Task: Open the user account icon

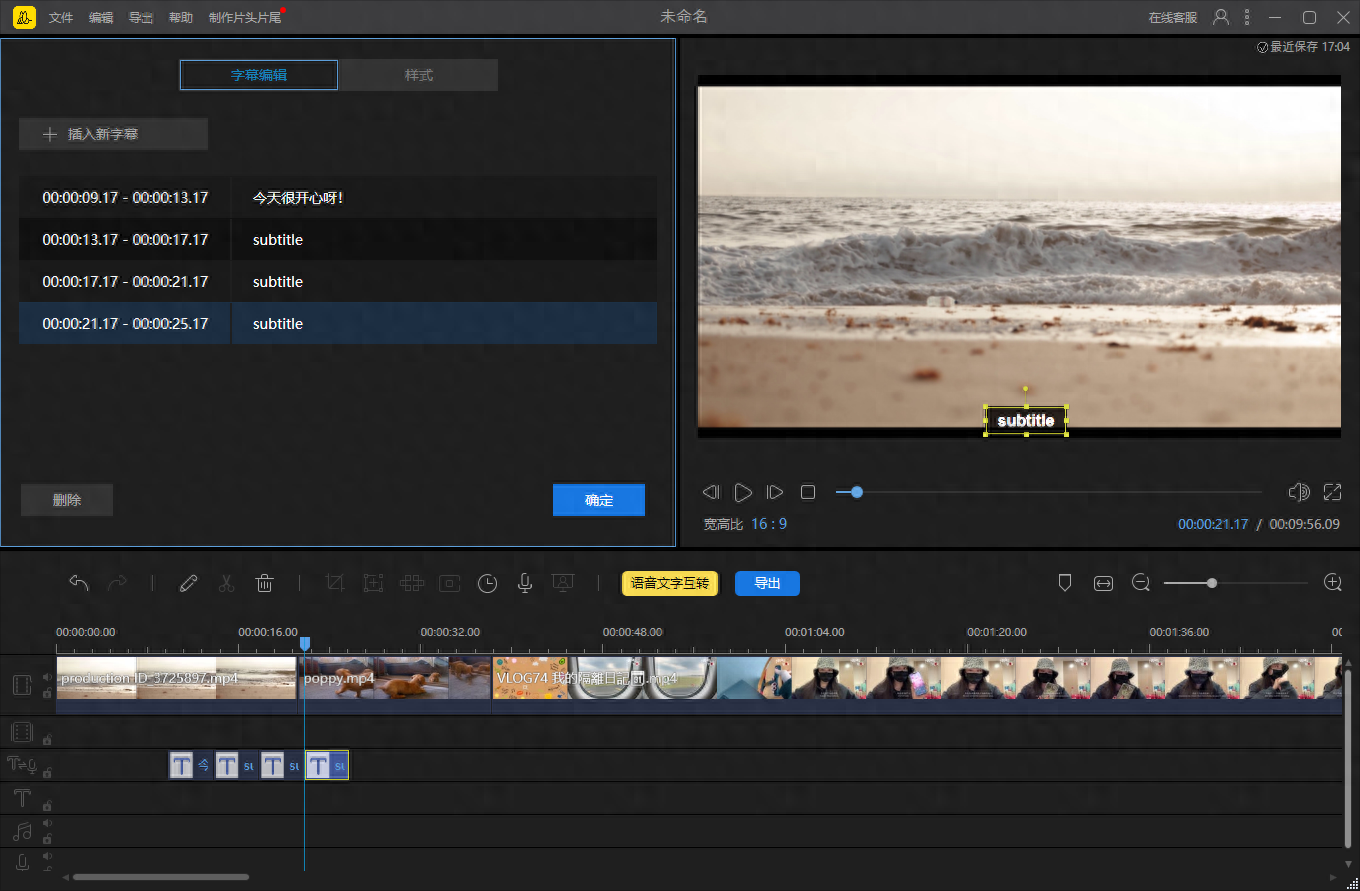Action: (1221, 17)
